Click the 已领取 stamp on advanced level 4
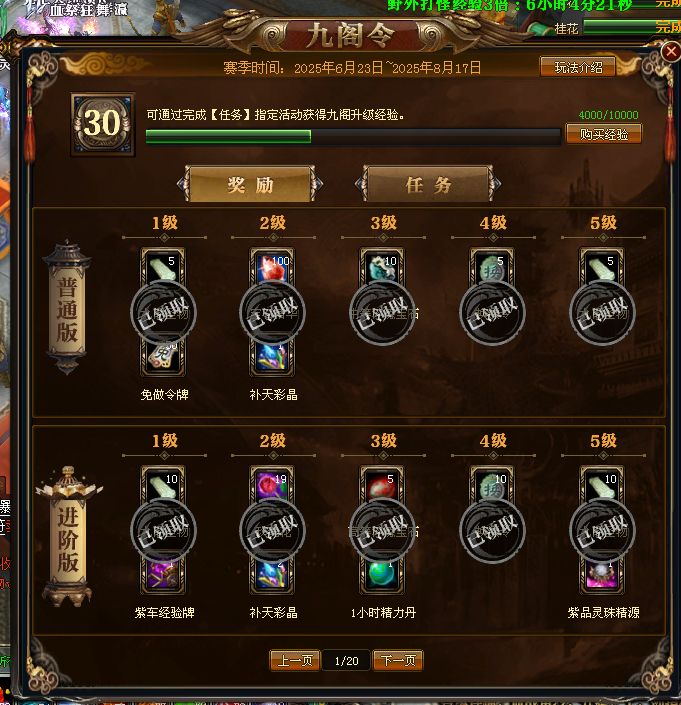681x705 pixels. pyautogui.click(x=492, y=531)
